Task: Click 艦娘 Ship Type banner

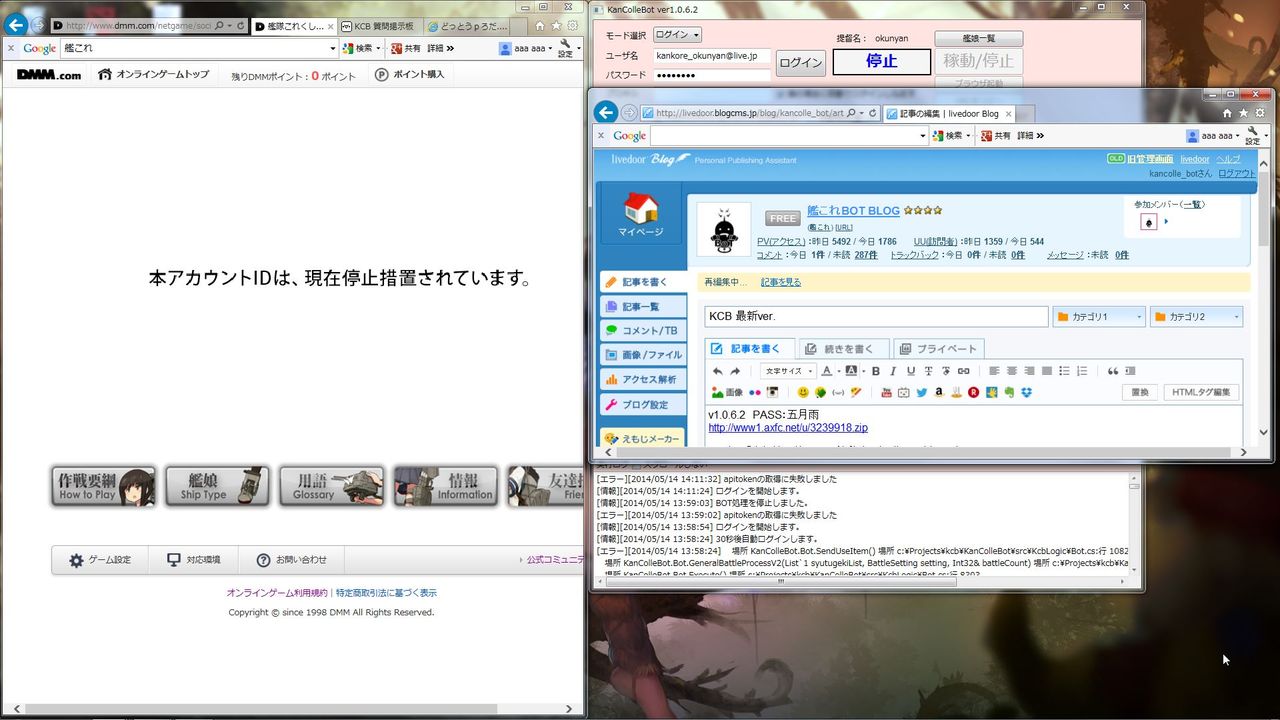Action: (217, 486)
